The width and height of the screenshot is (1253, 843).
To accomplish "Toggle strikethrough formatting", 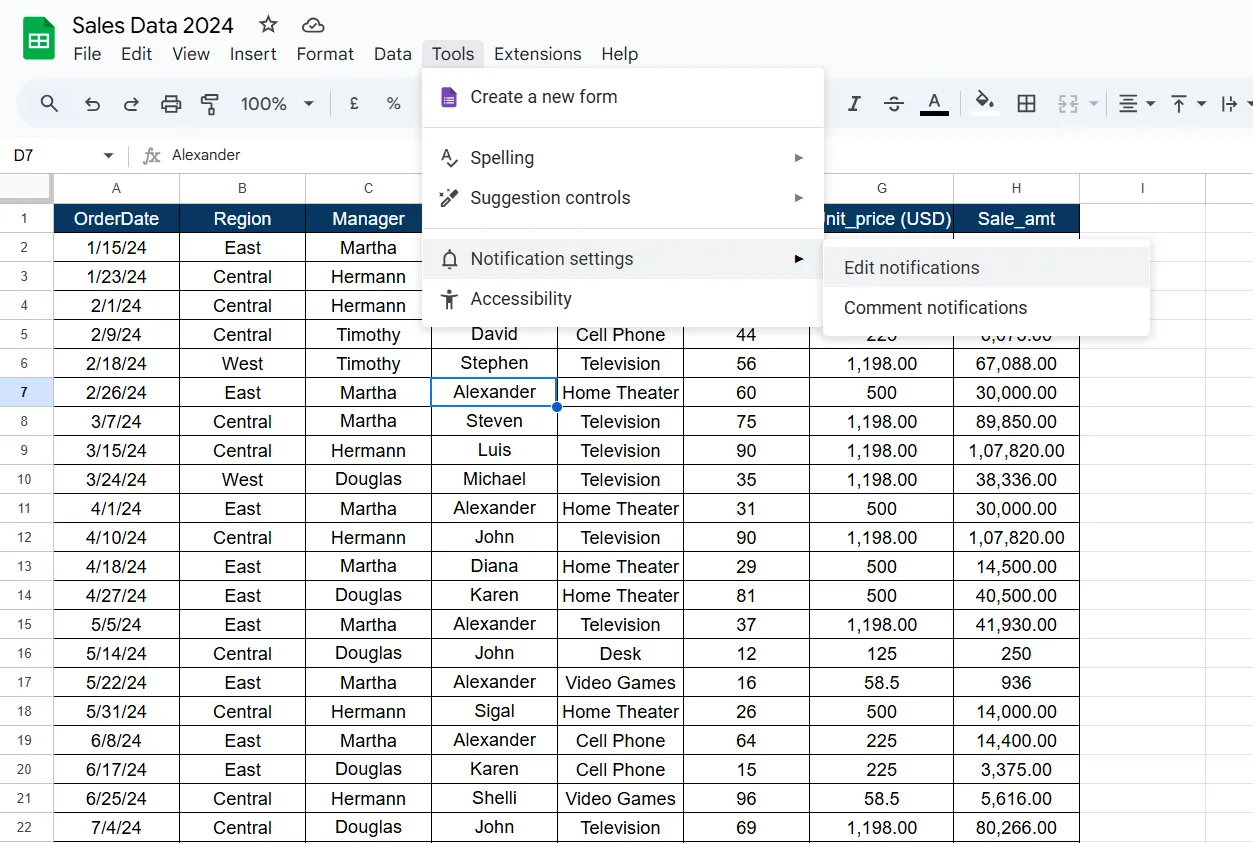I will coord(894,104).
